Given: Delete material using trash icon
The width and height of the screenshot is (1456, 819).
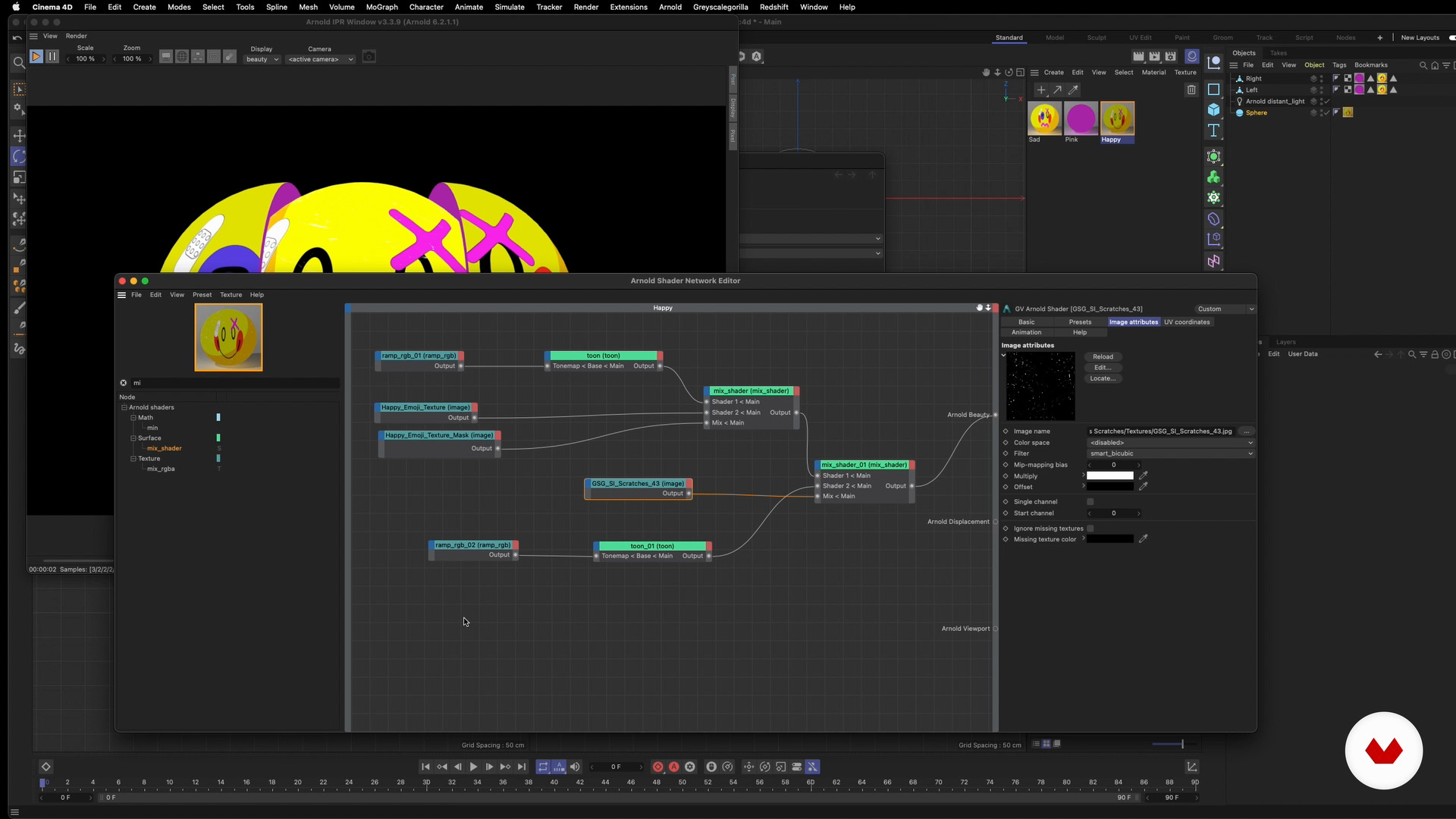Looking at the screenshot, I should 1191,90.
